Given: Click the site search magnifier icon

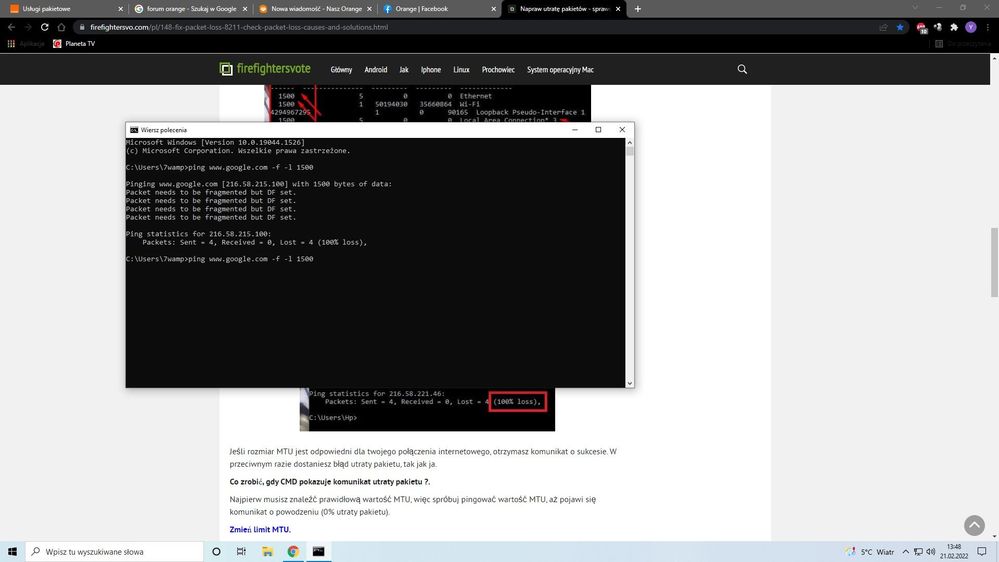Looking at the screenshot, I should [x=742, y=69].
